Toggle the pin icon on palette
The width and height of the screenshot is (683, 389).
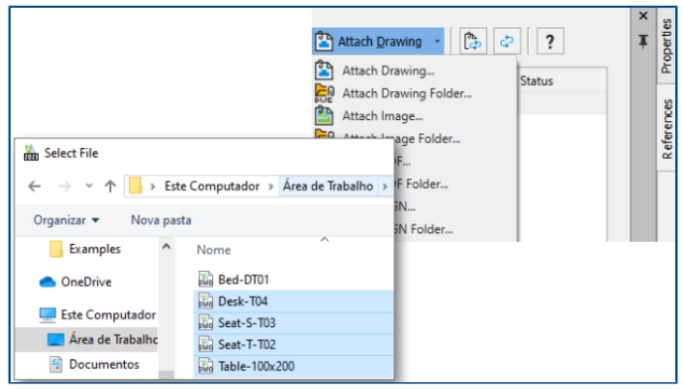pos(643,41)
